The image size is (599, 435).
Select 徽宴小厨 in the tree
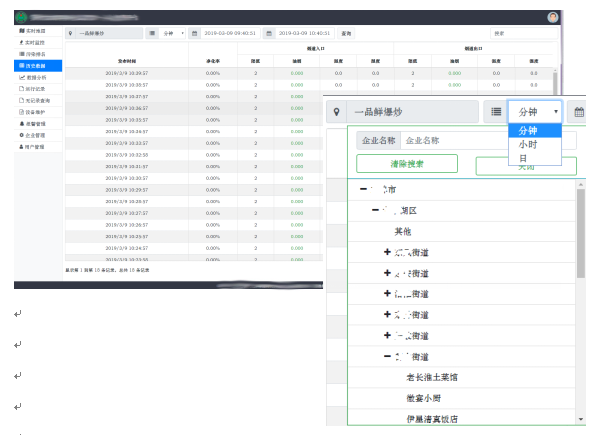tap(423, 398)
